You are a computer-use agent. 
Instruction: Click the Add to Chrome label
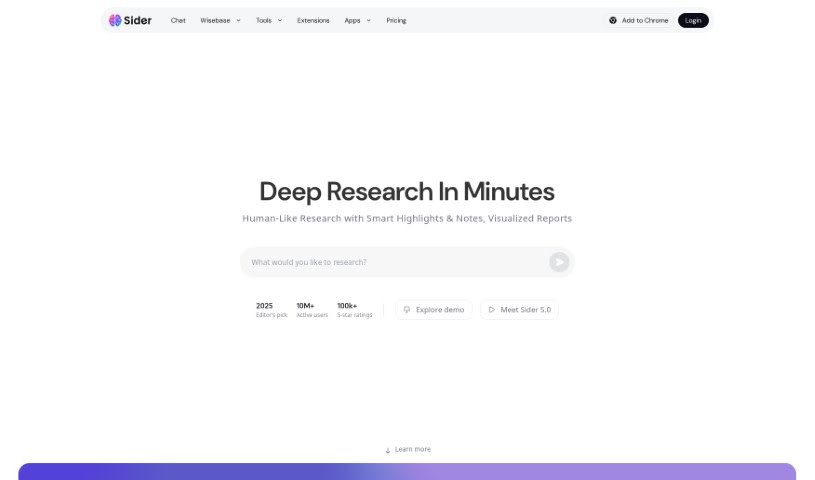[x=645, y=20]
